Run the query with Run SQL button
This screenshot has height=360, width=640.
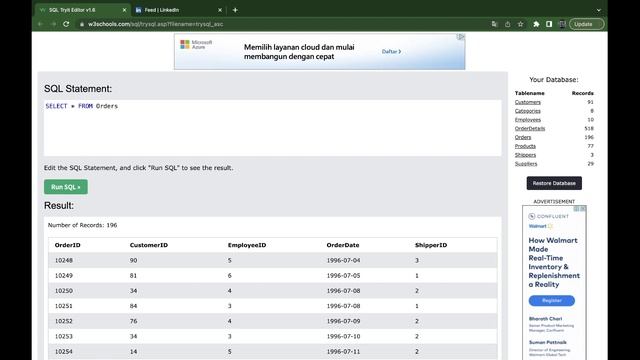[x=66, y=187]
